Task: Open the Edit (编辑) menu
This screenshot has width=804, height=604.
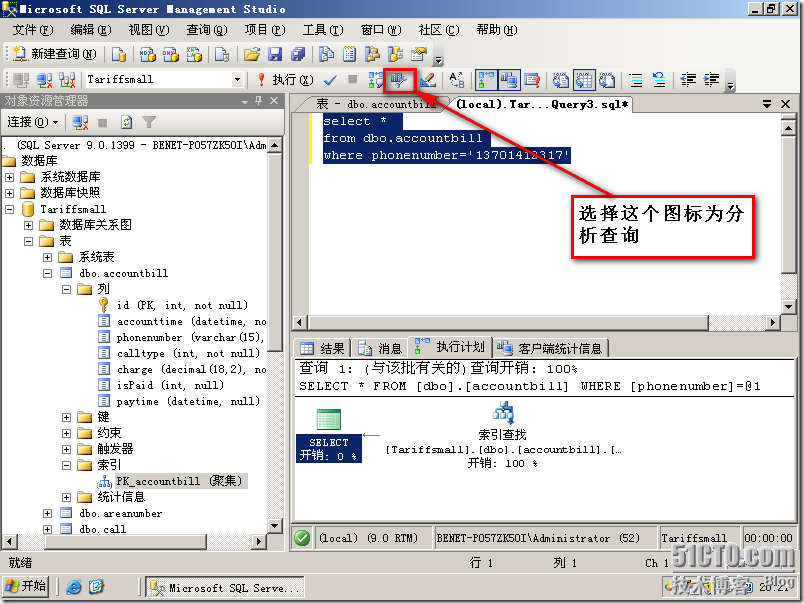Action: 91,30
